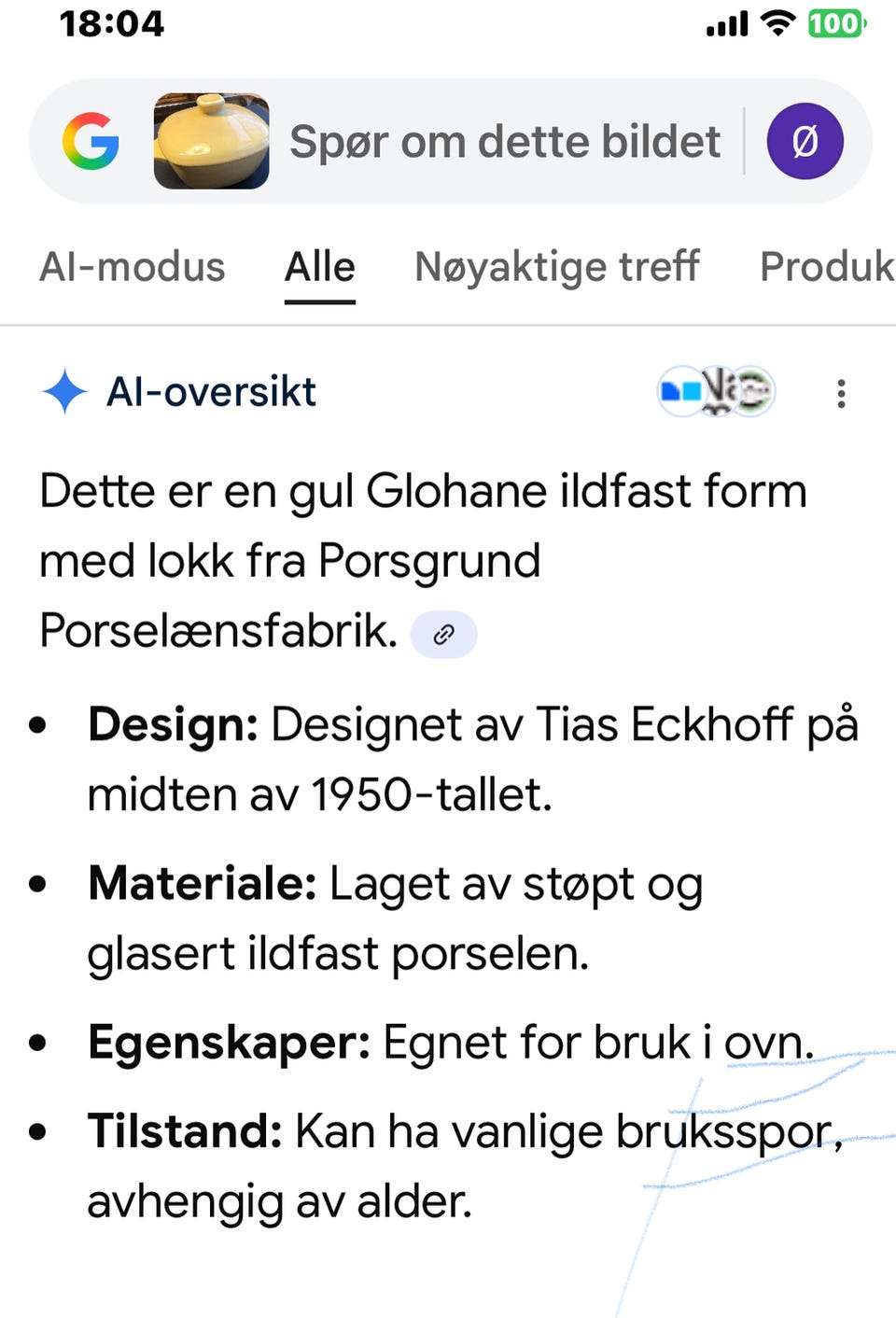Open the yellow casserole image thumbnail
This screenshot has height=1318, width=896.
click(212, 142)
